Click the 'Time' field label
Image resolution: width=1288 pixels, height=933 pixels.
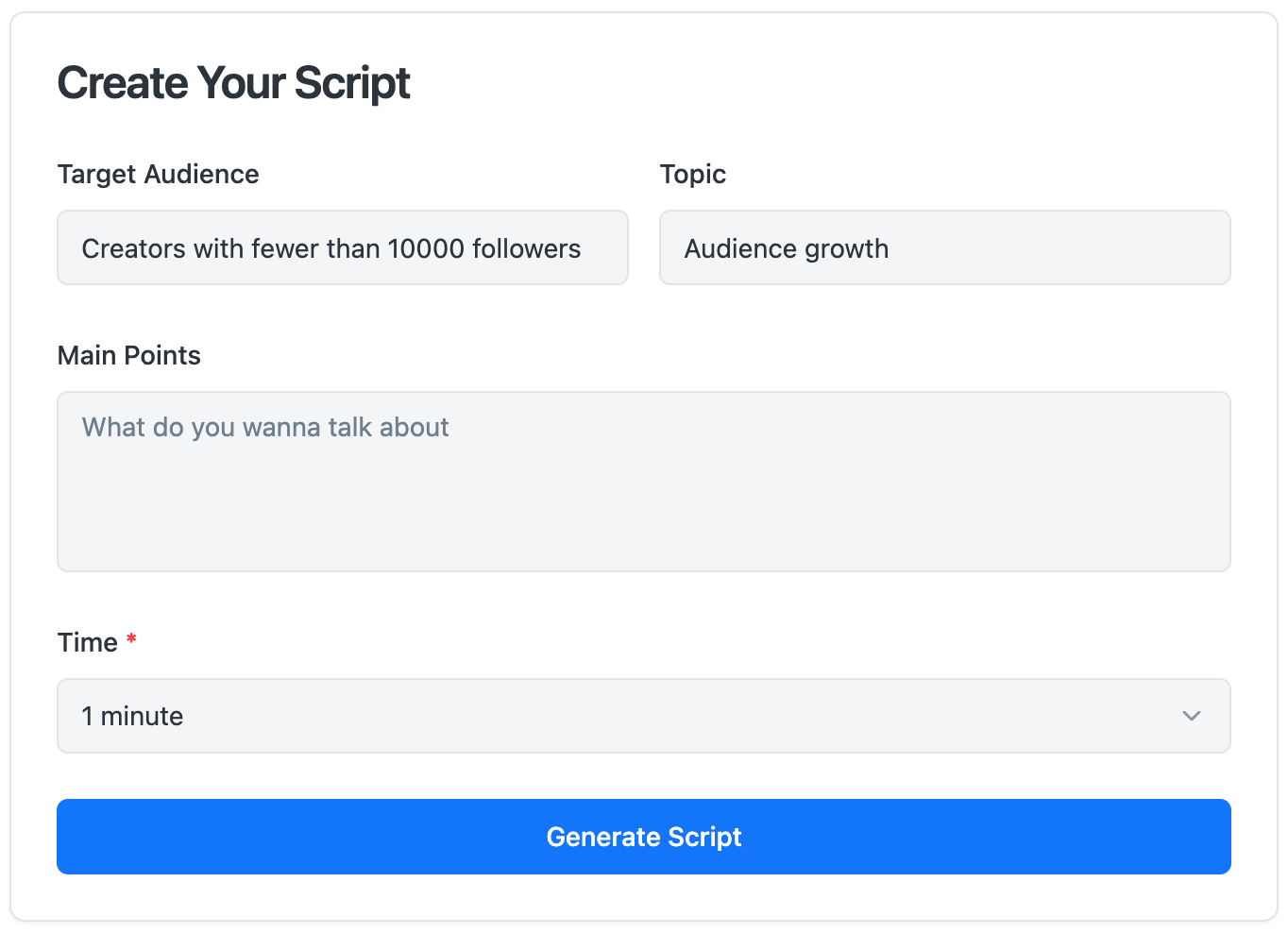(x=87, y=642)
